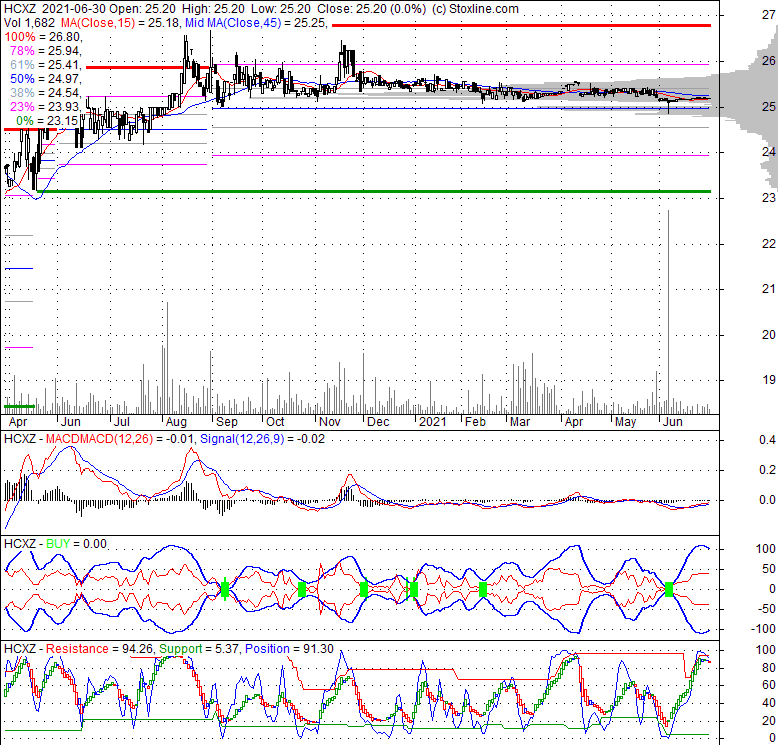This screenshot has height=745, width=780.
Task: Click the 'Jun' 2020 month label
Action: [x=71, y=422]
